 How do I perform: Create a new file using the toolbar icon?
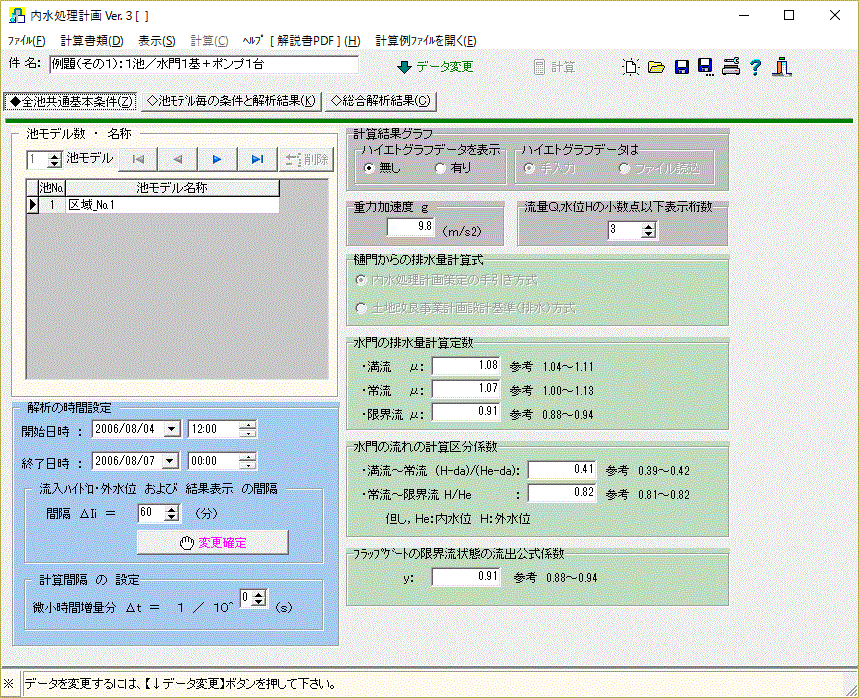631,66
